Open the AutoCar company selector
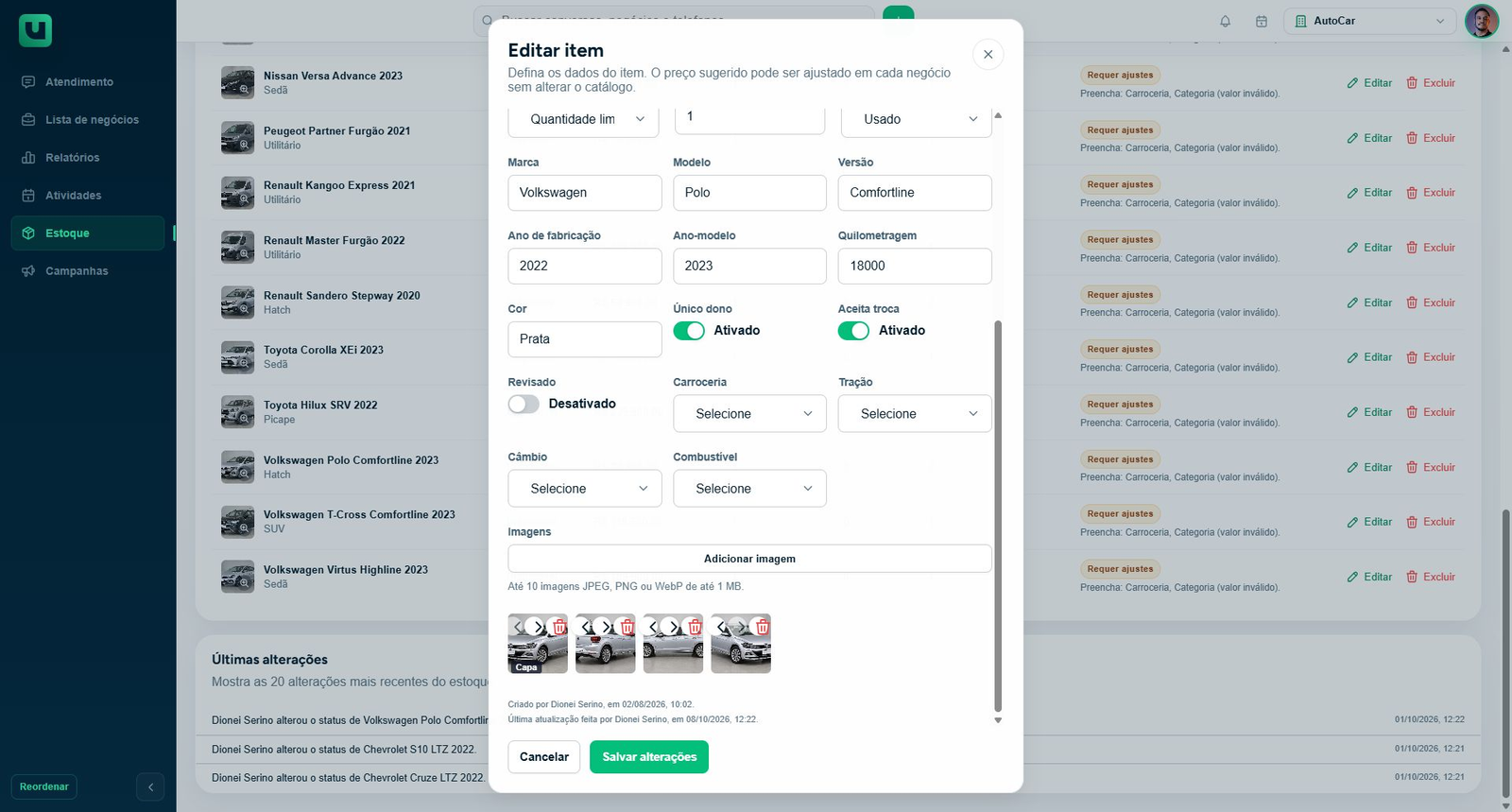1512x812 pixels. tap(1369, 21)
